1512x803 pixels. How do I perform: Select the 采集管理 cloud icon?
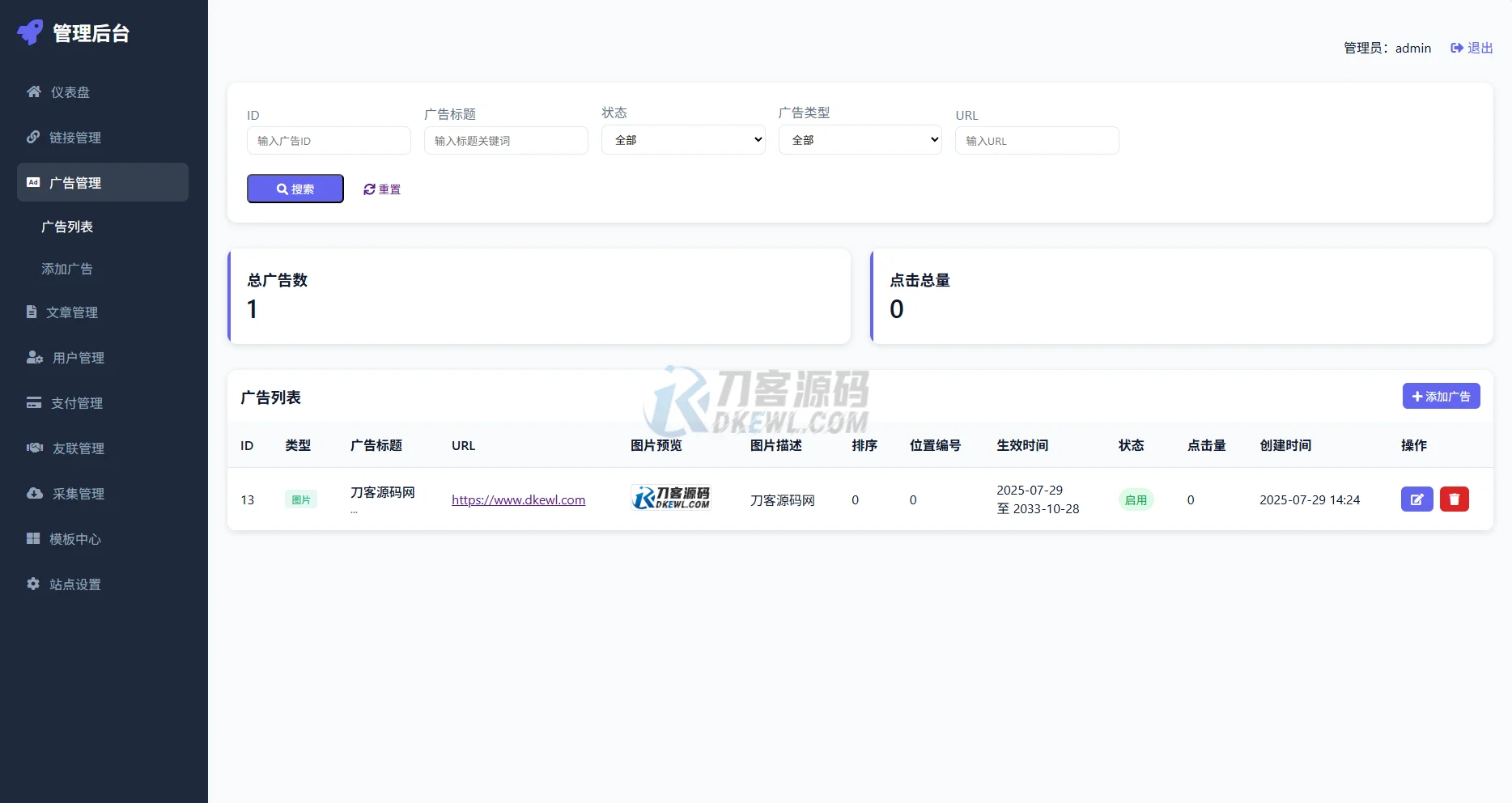pos(33,493)
